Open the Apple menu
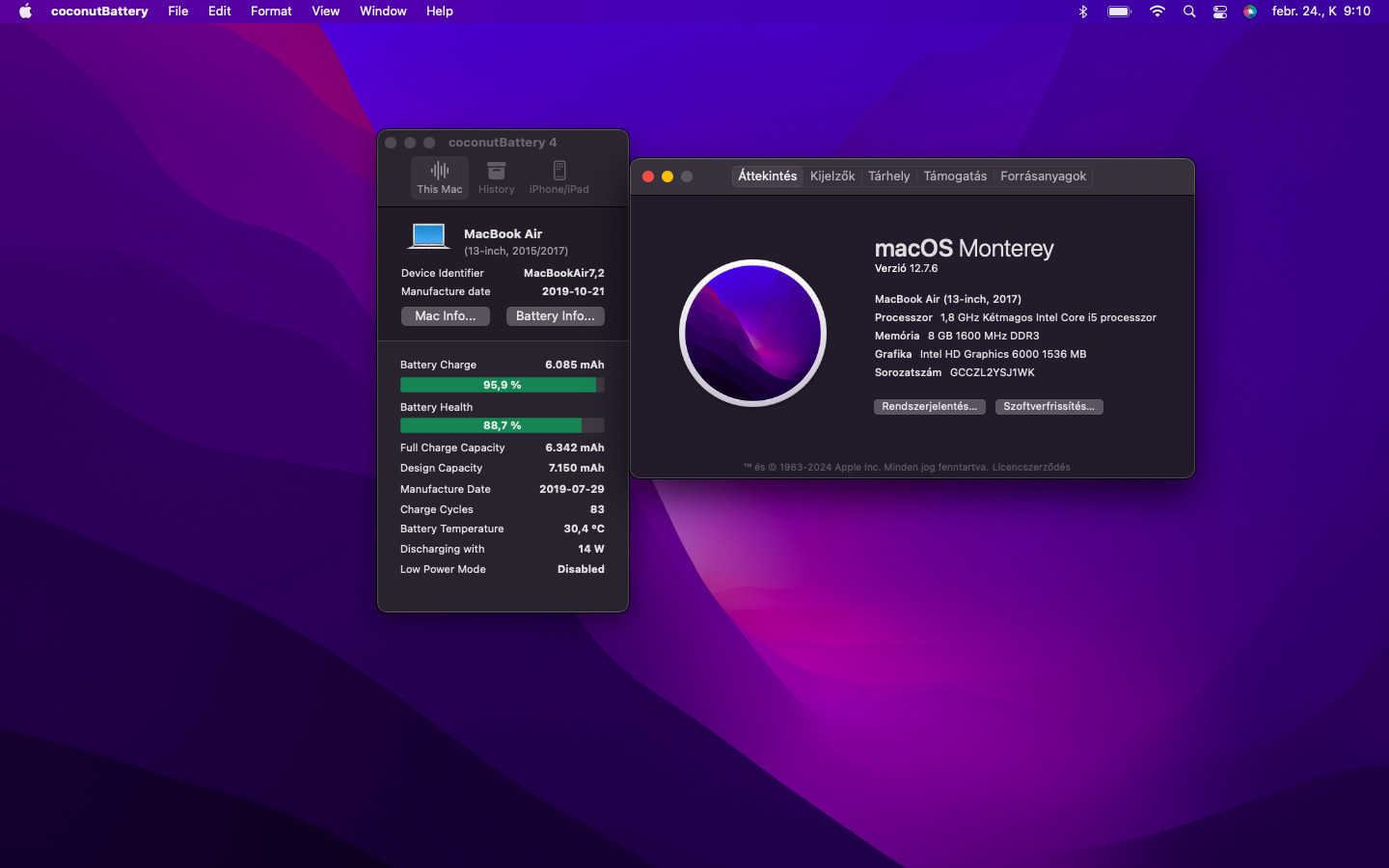1389x868 pixels. (x=25, y=12)
